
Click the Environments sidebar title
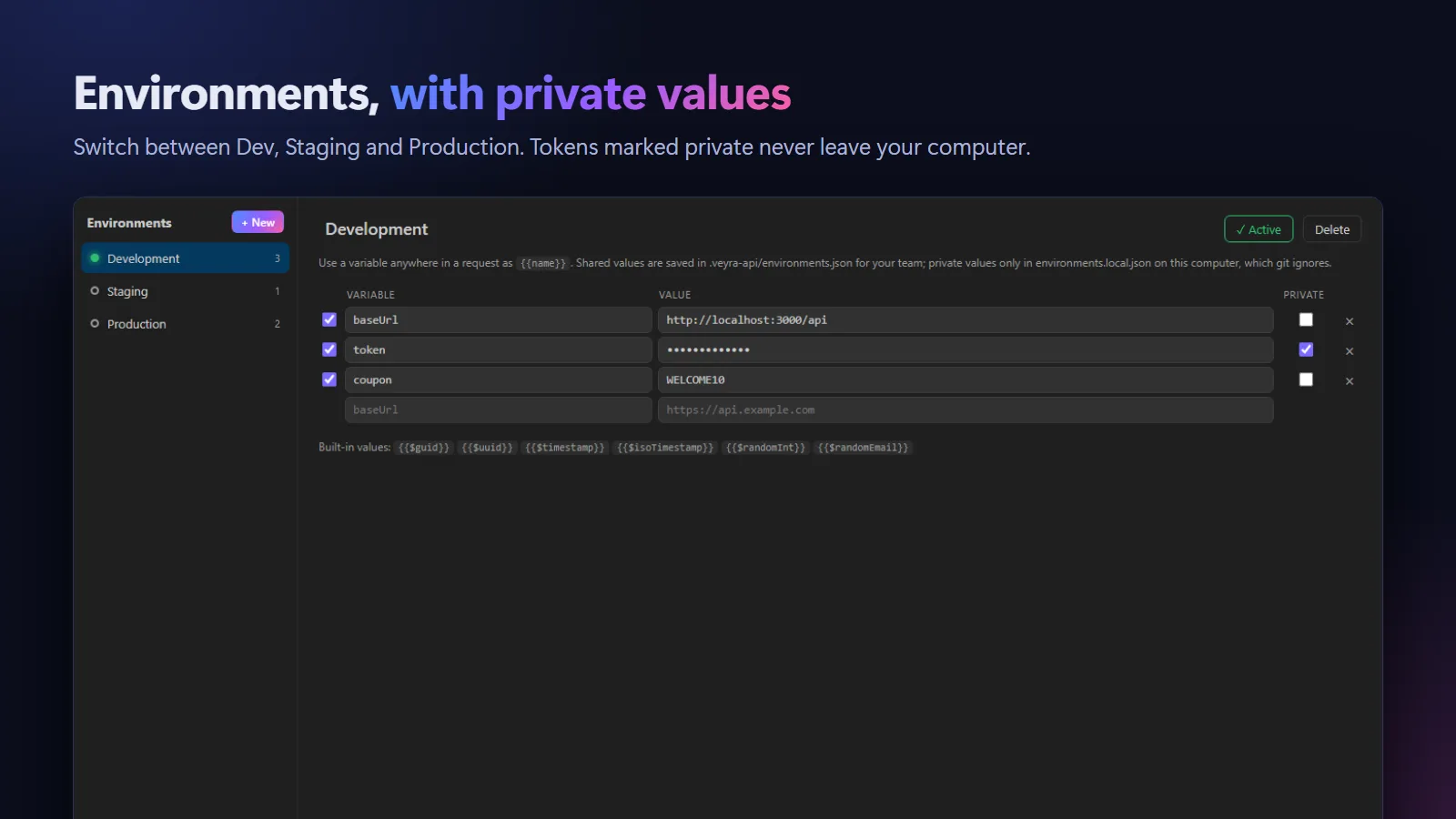129,223
